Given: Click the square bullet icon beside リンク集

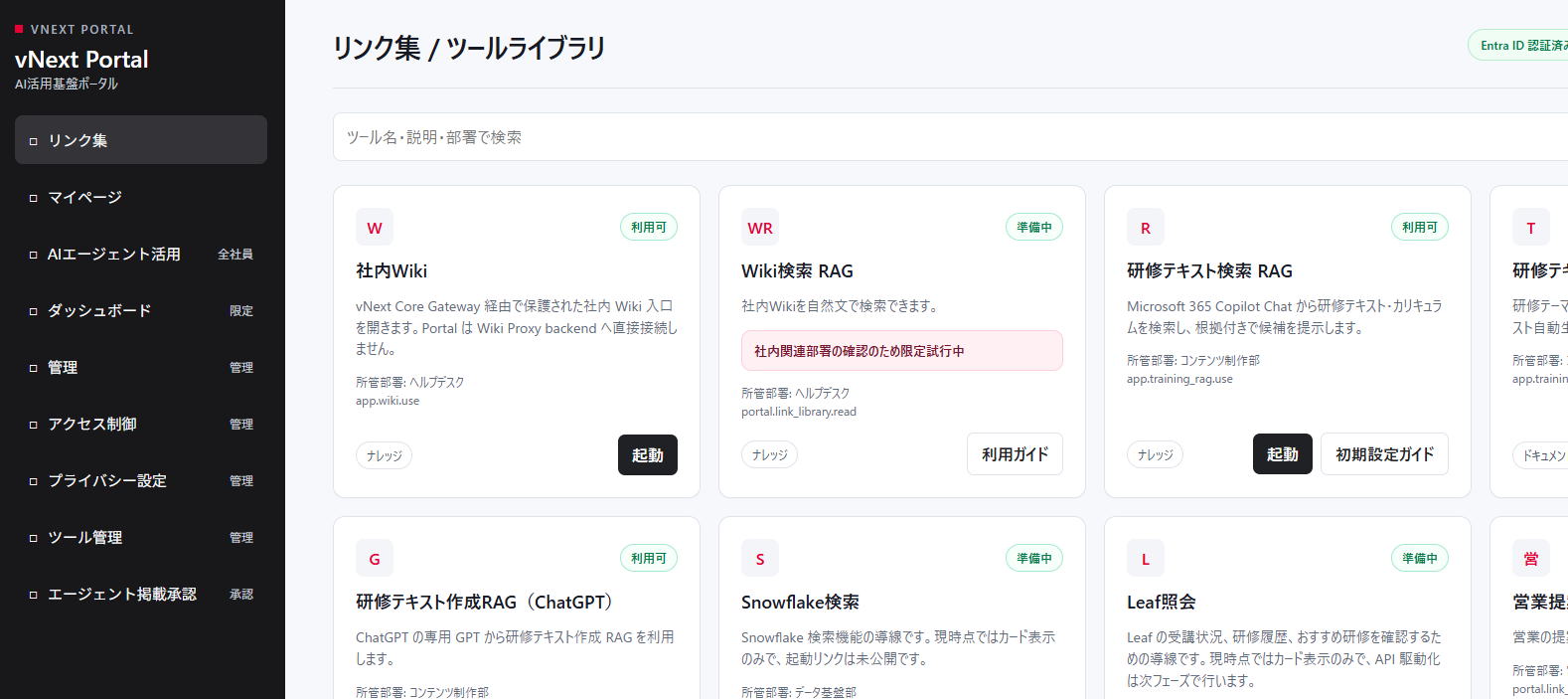Looking at the screenshot, I should coord(33,141).
